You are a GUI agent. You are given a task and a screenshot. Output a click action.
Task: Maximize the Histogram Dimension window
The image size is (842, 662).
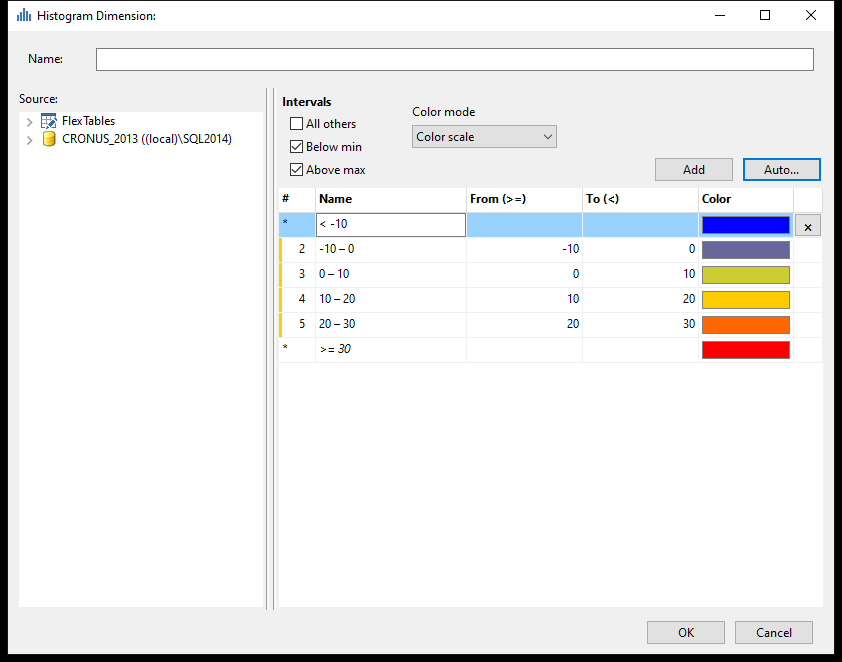[765, 16]
